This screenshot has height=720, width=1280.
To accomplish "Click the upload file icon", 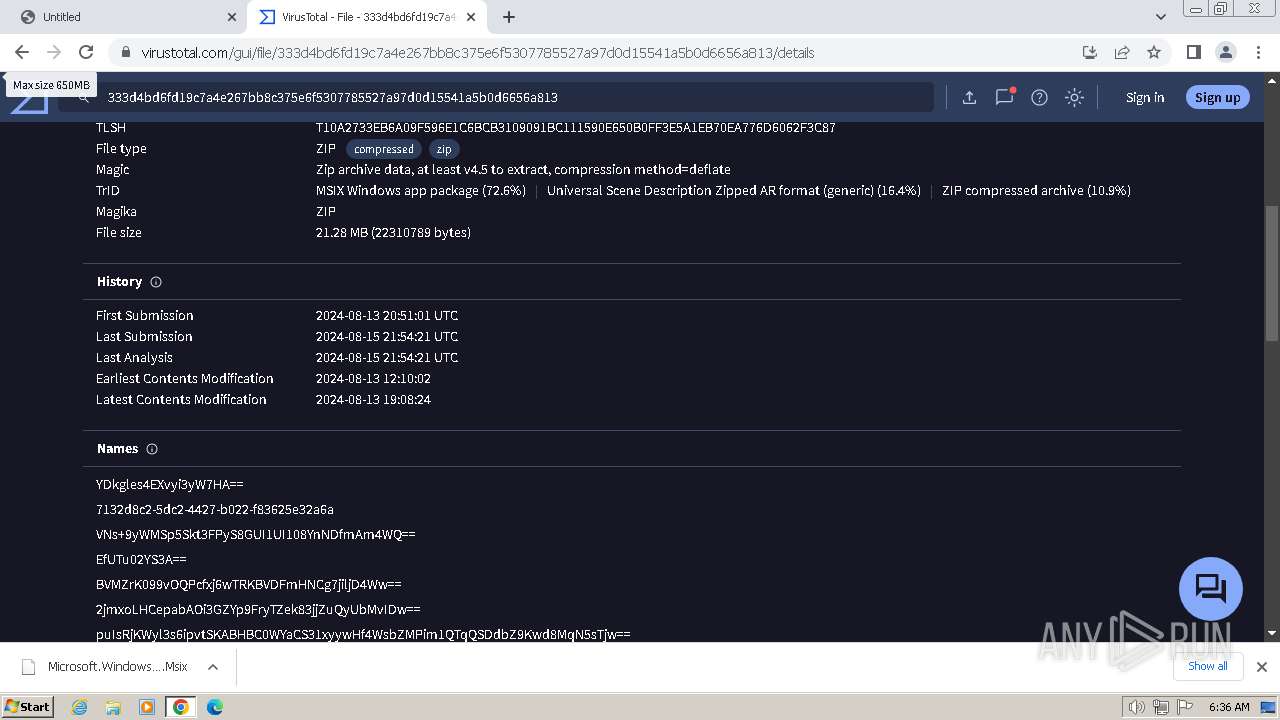I will click(969, 97).
